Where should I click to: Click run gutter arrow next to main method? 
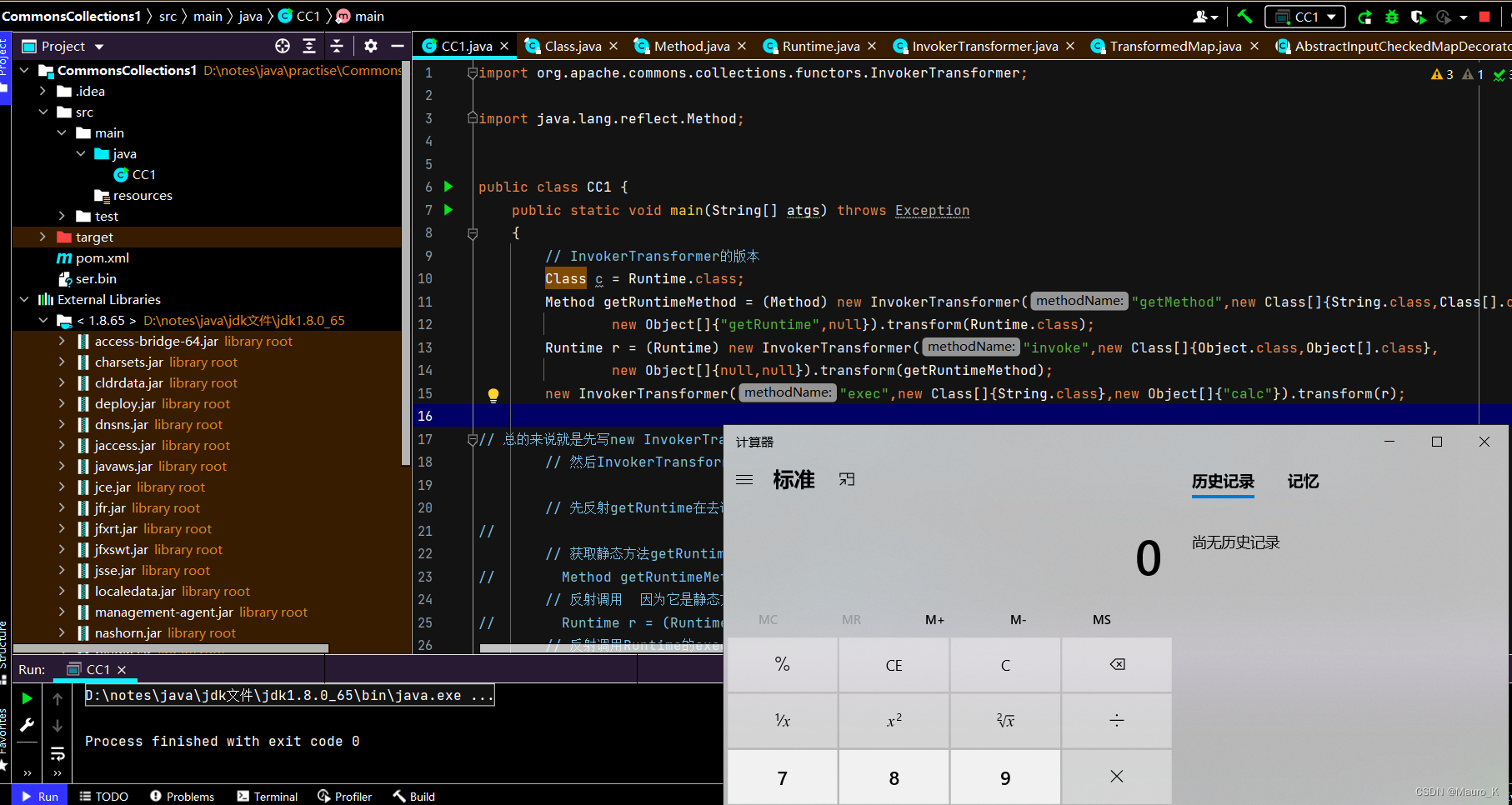coord(448,210)
